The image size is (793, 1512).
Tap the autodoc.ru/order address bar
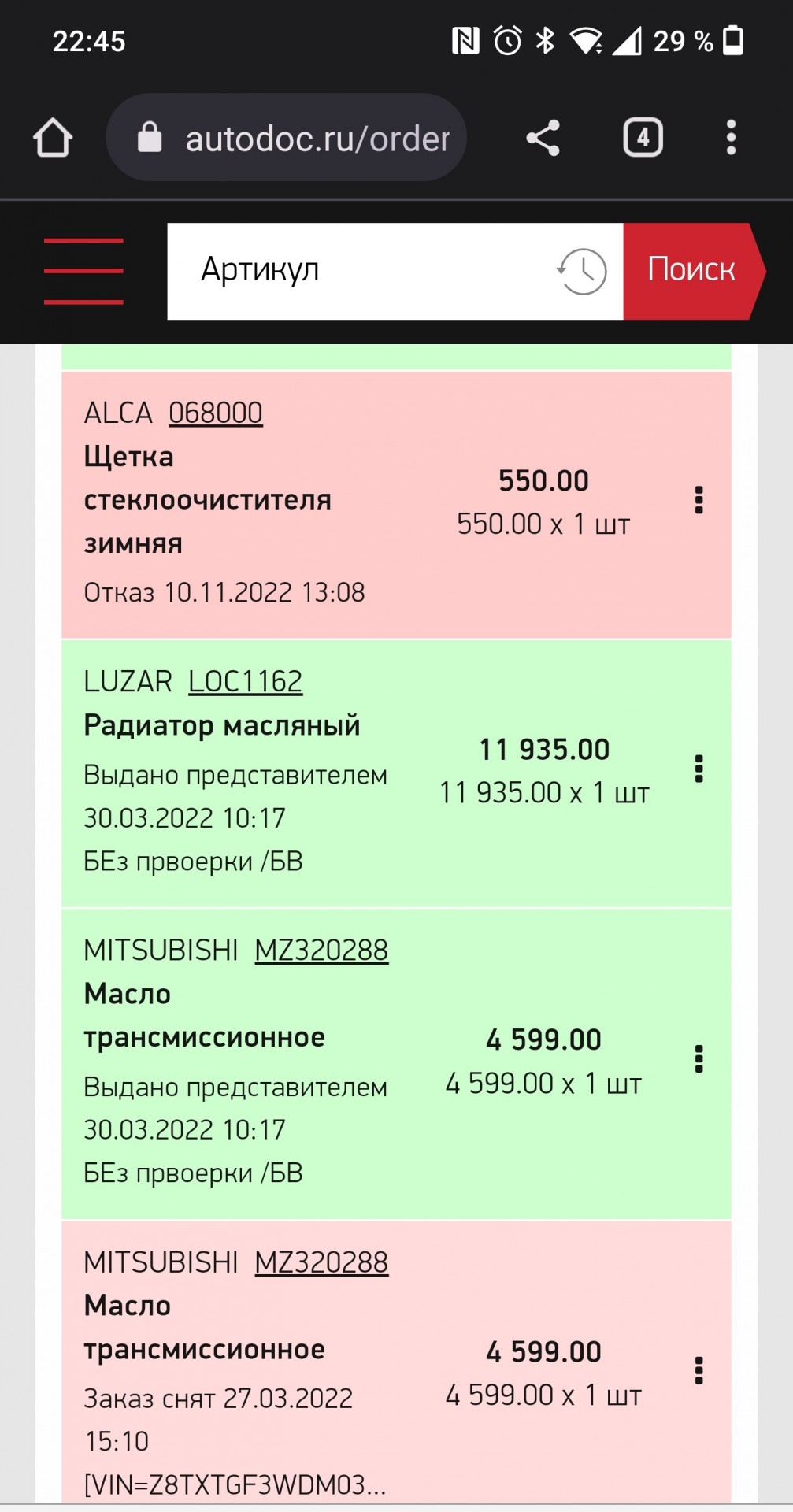click(287, 138)
